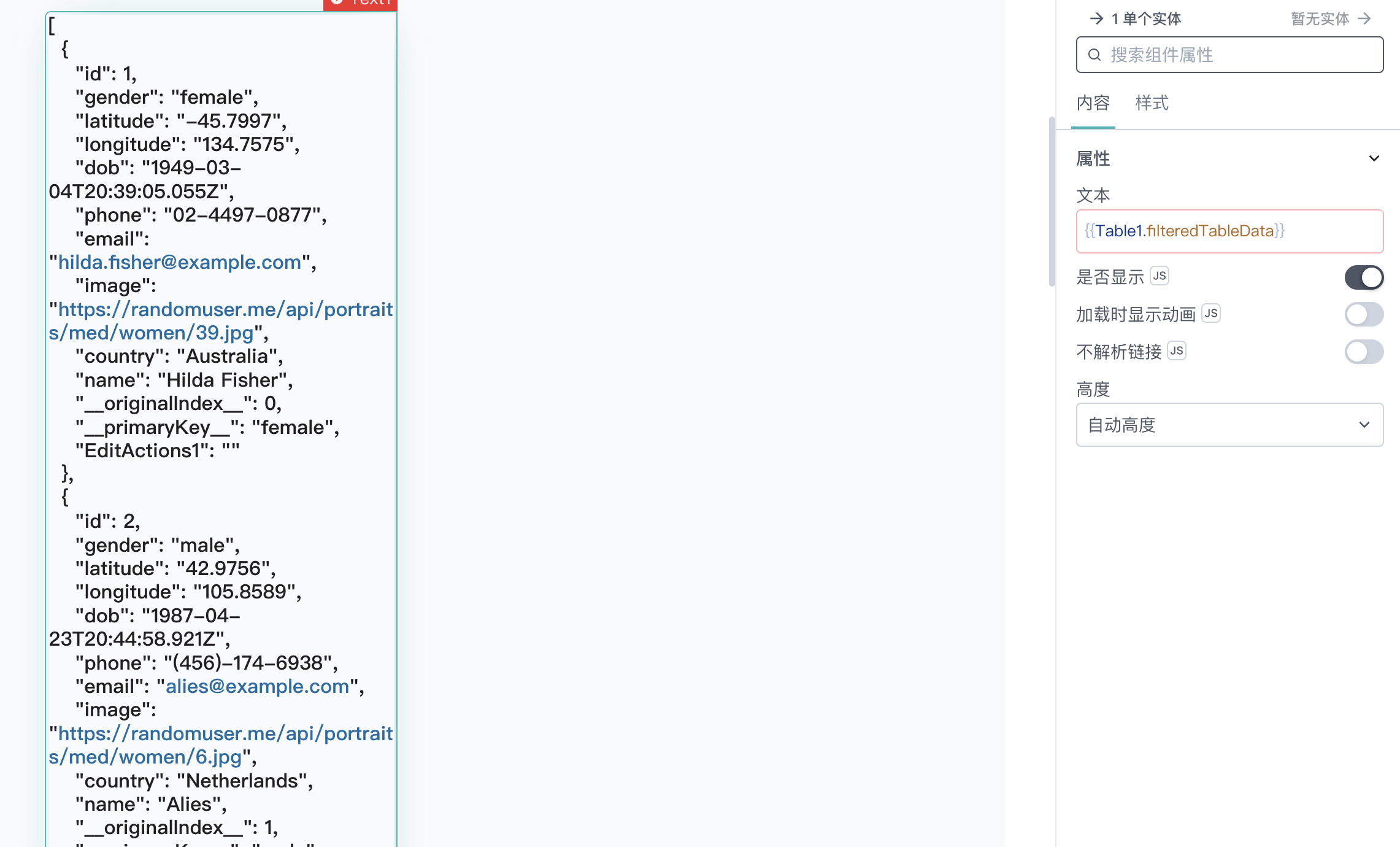Screen dimensions: 1400x847
Task: Click the "phone": "02-4497-0877" line
Action: coord(201,215)
